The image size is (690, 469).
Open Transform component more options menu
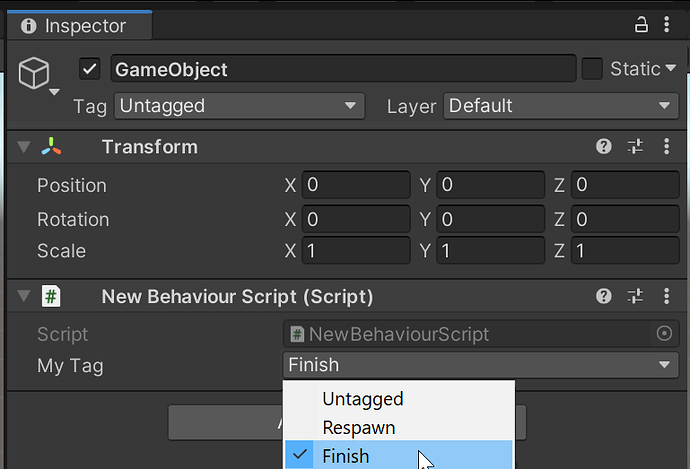667,147
